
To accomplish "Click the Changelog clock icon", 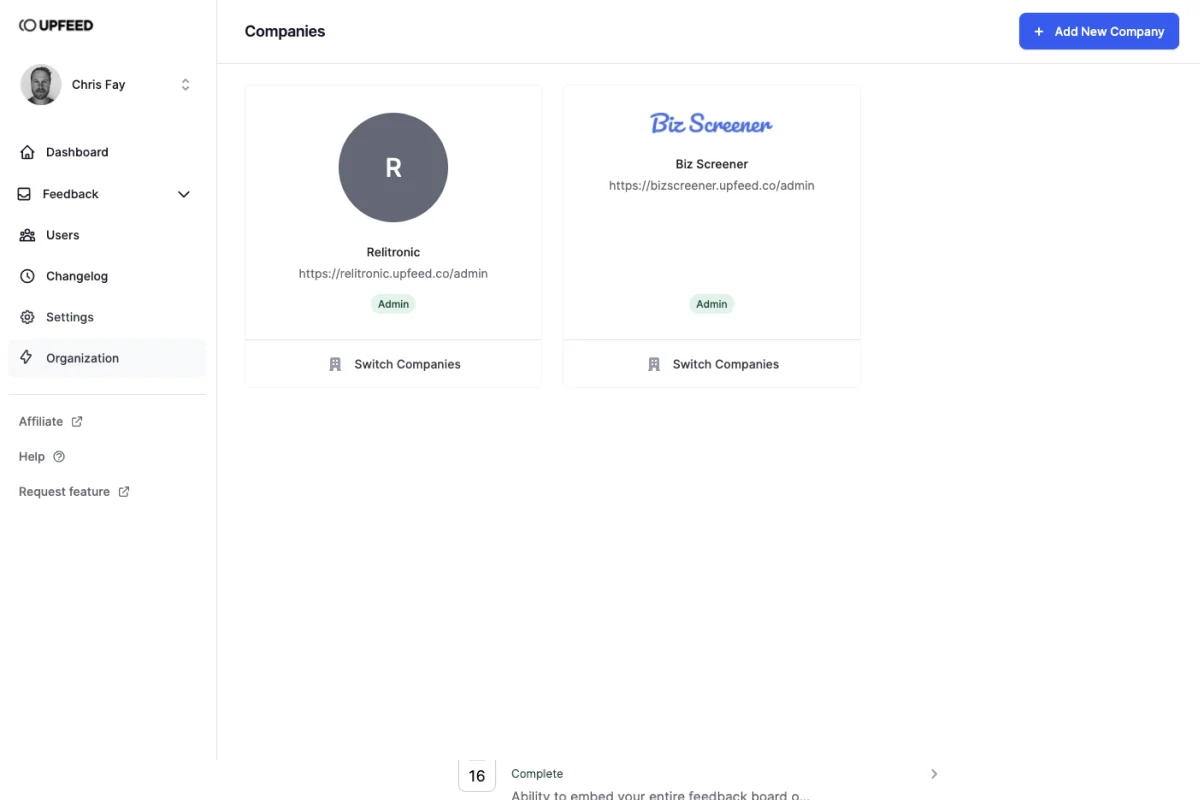I will coord(27,276).
